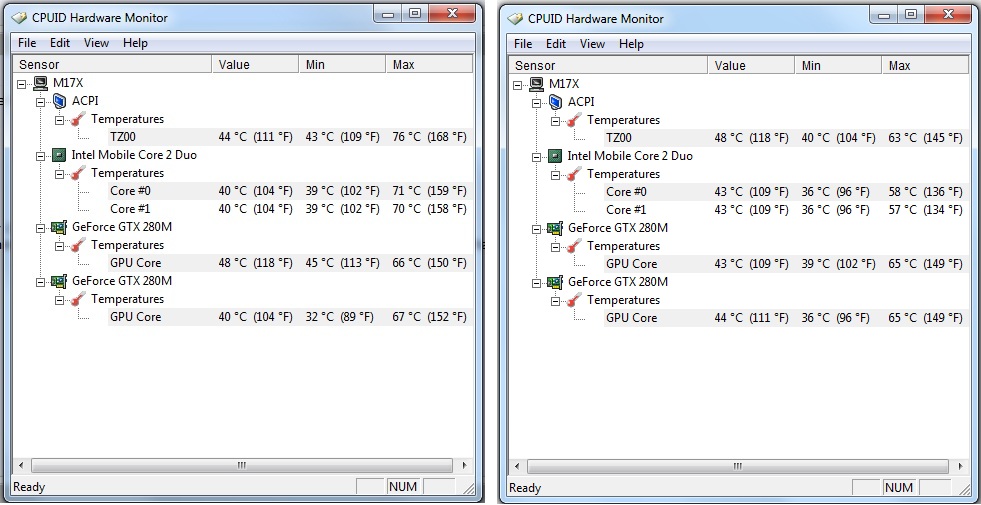981x505 pixels.
Task: Open File menu in right window
Action: pyautogui.click(x=523, y=44)
